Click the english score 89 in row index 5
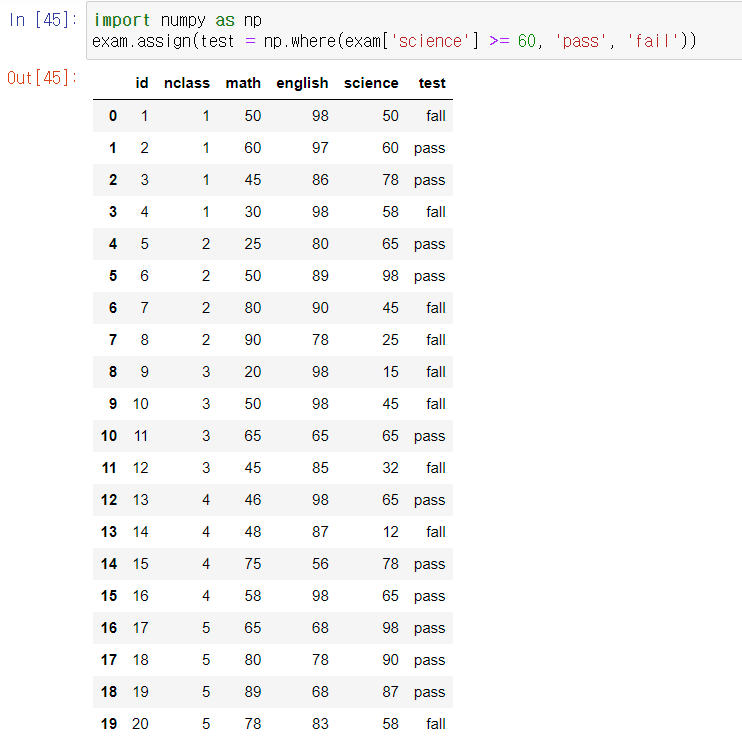 coord(320,276)
